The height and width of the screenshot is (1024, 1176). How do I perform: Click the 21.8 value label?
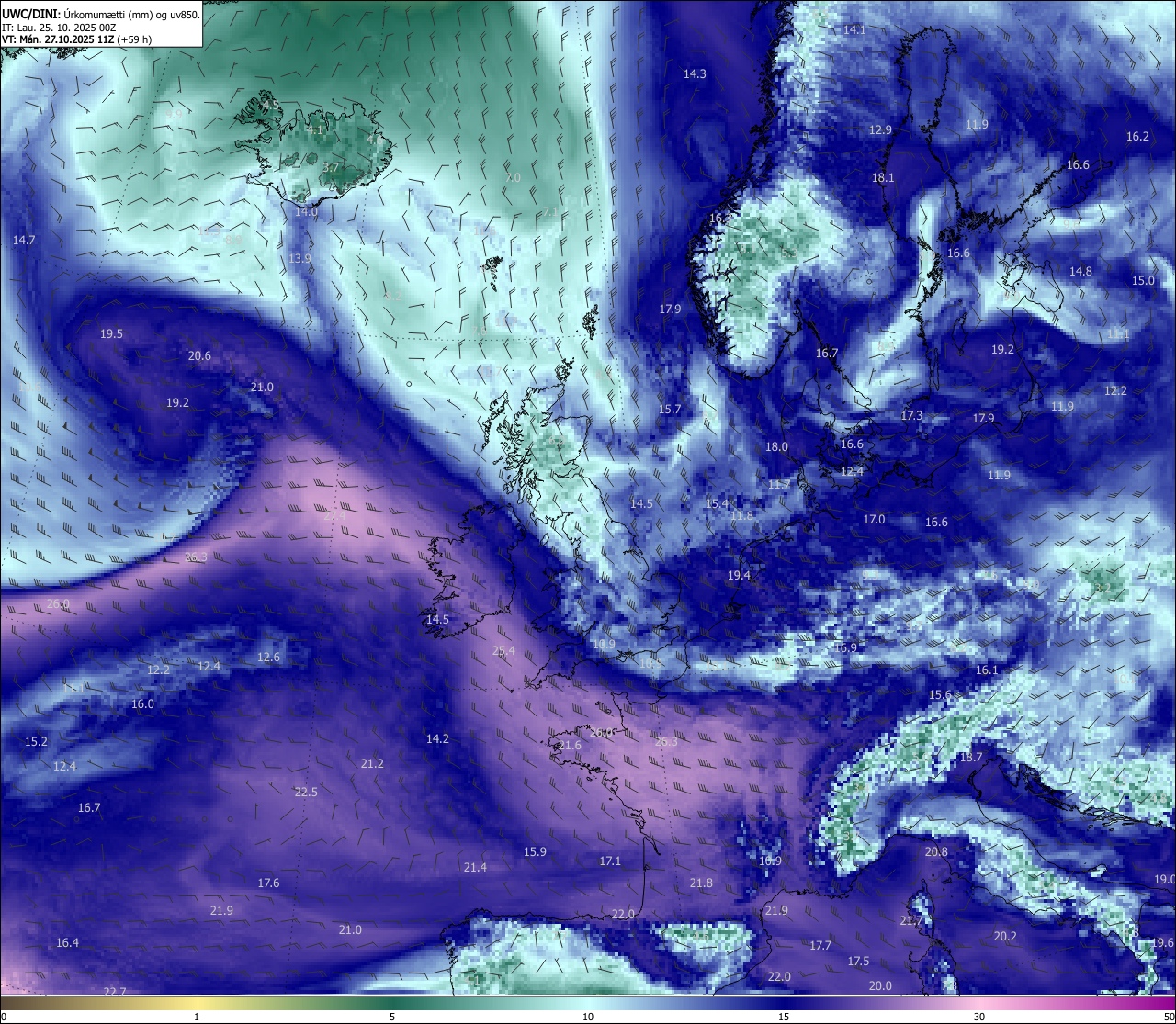pos(701,883)
